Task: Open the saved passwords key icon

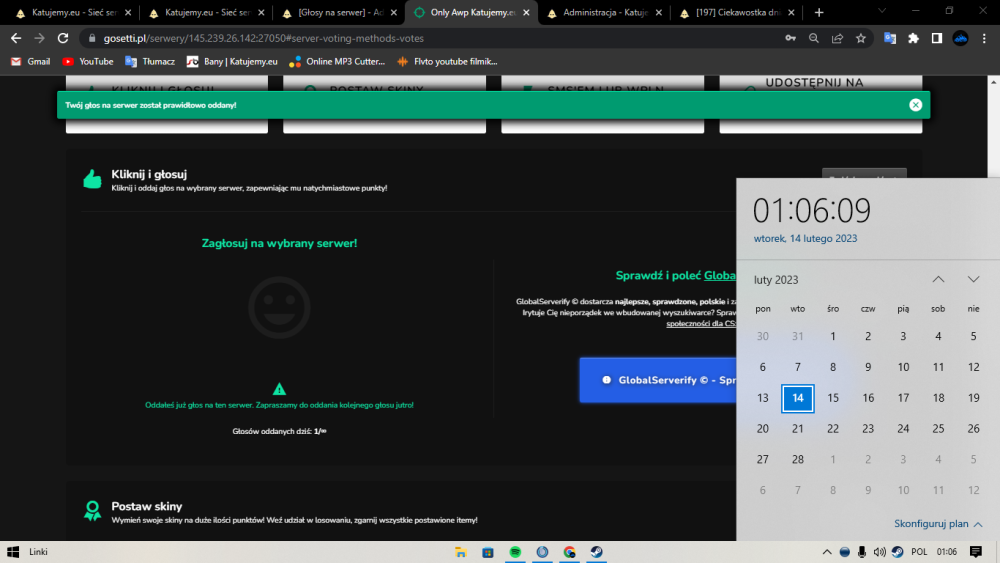Action: (x=790, y=38)
